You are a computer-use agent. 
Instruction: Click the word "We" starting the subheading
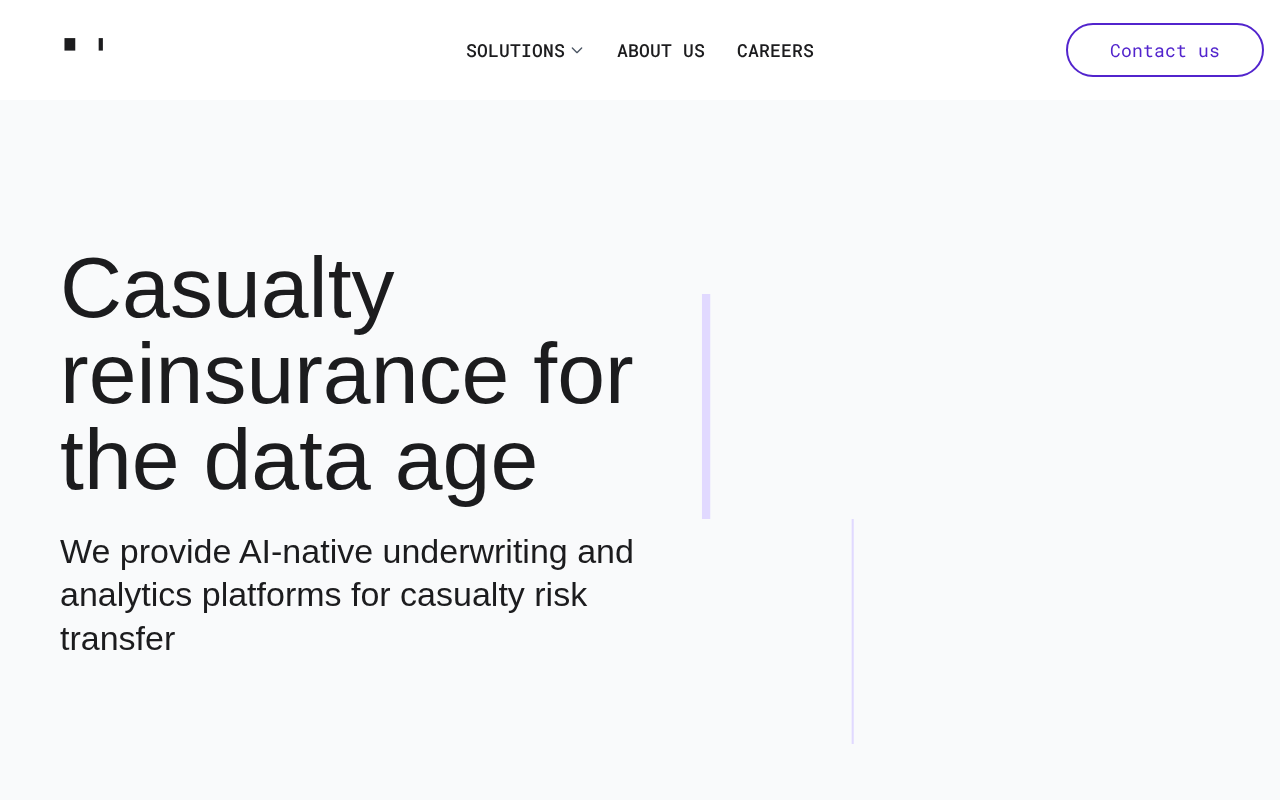[x=82, y=551]
